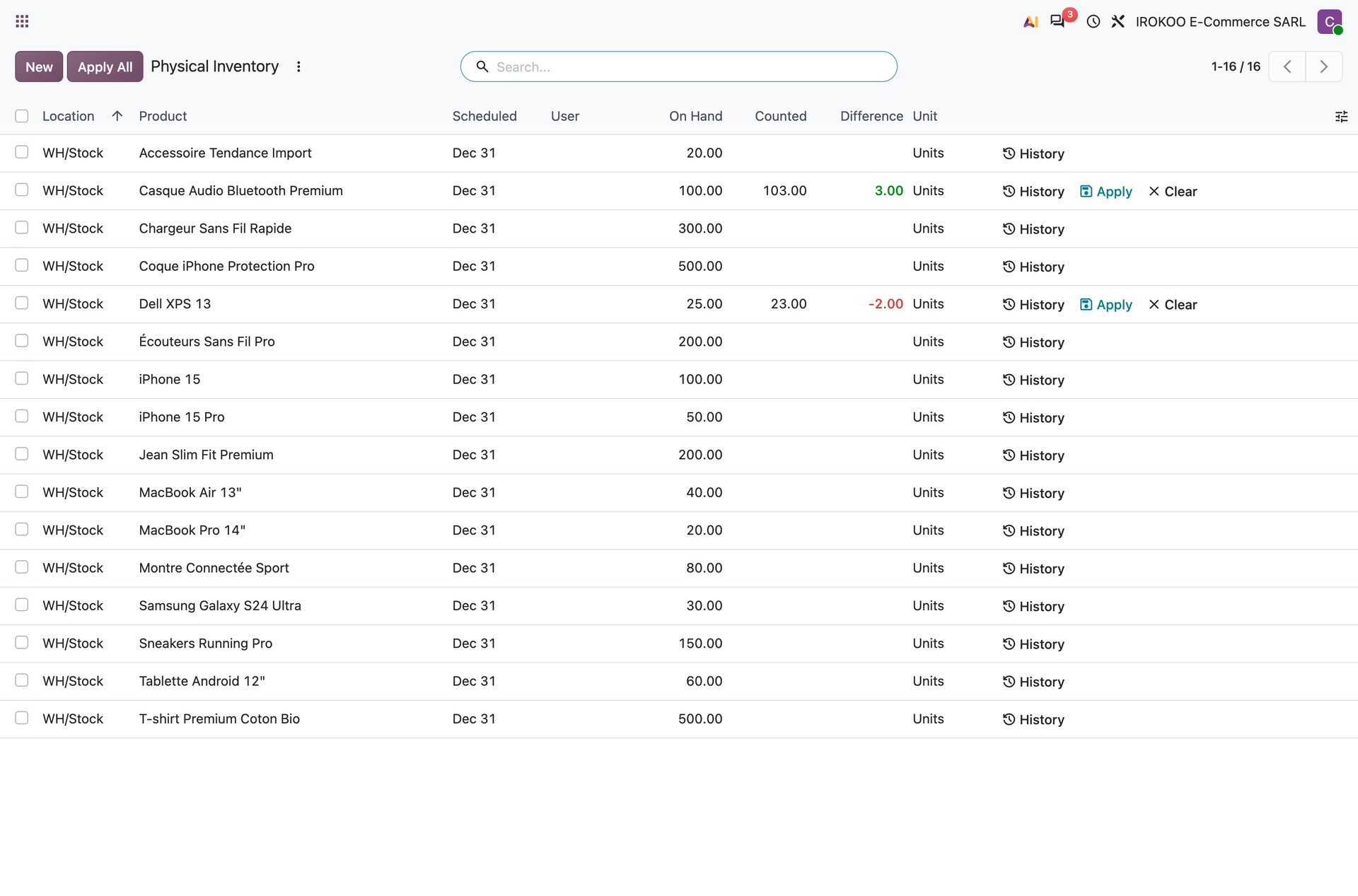Screen dimensions: 1358x896
Task: Go to next page of records
Action: click(1324, 66)
